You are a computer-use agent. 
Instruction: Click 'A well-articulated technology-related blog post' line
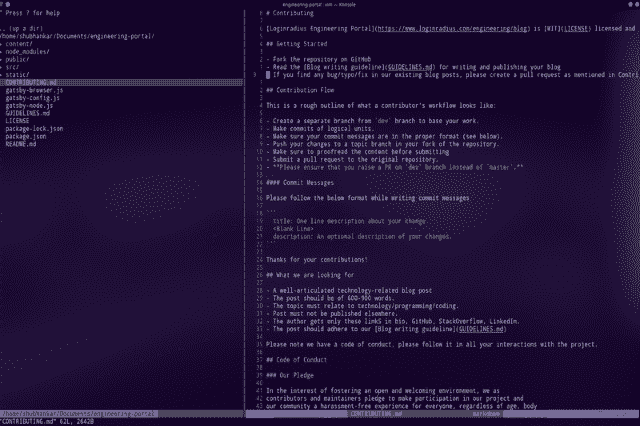[349, 291]
